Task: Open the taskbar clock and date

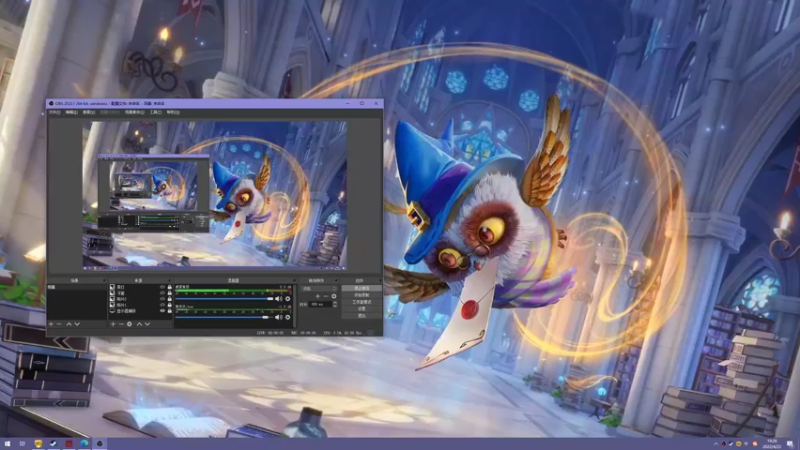Action: pyautogui.click(x=771, y=444)
